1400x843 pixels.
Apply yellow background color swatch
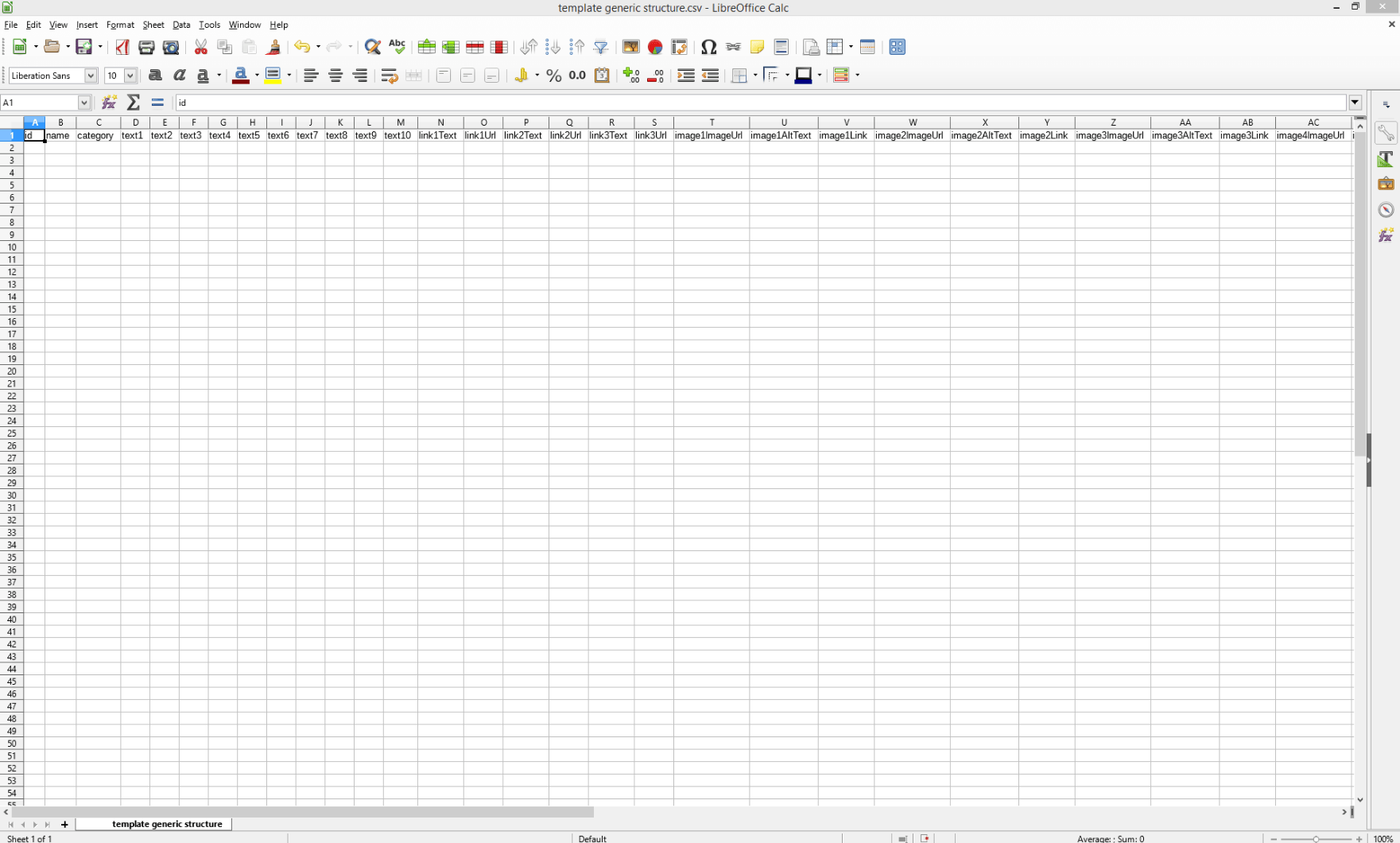273,76
